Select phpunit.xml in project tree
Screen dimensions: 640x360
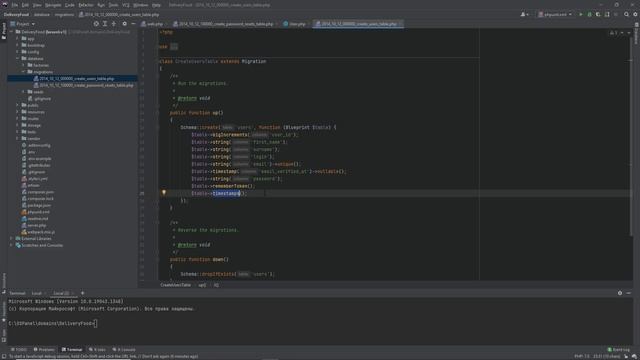click(x=36, y=212)
